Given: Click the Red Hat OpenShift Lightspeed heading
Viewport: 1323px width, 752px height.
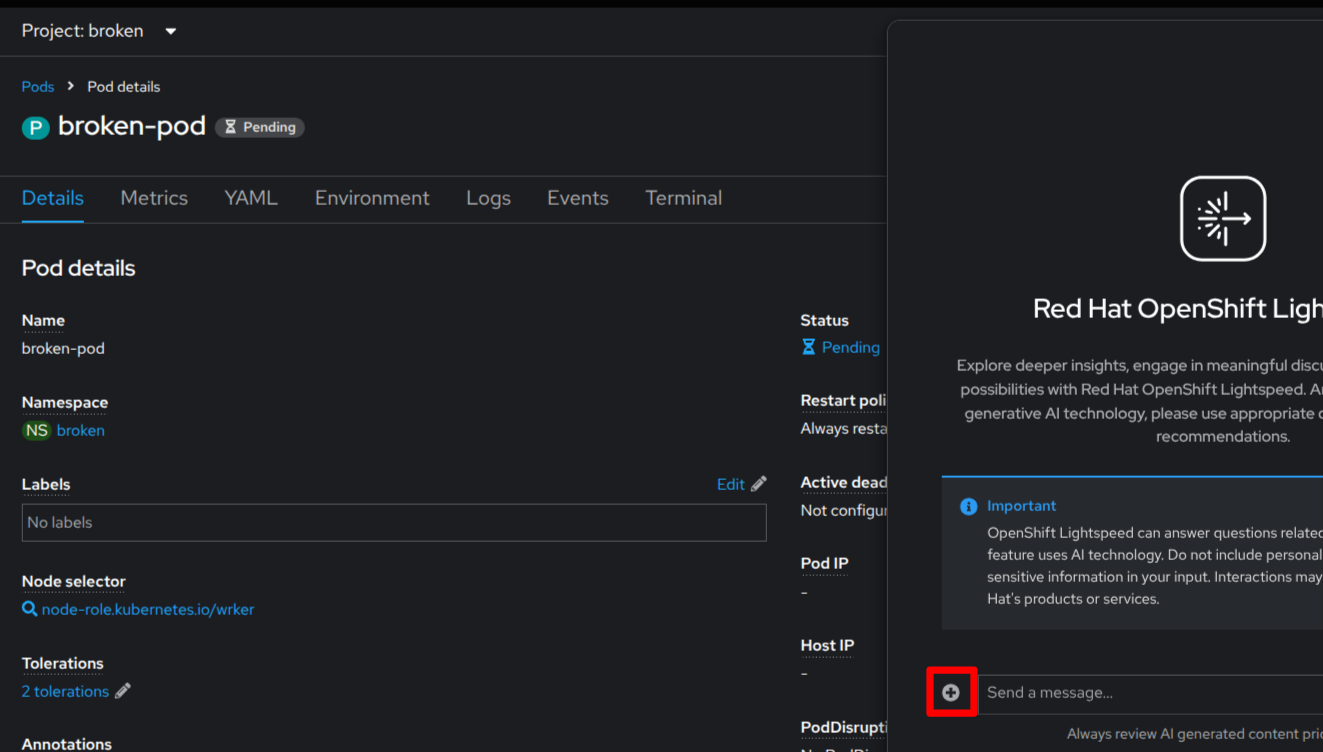Looking at the screenshot, I should tap(1178, 308).
